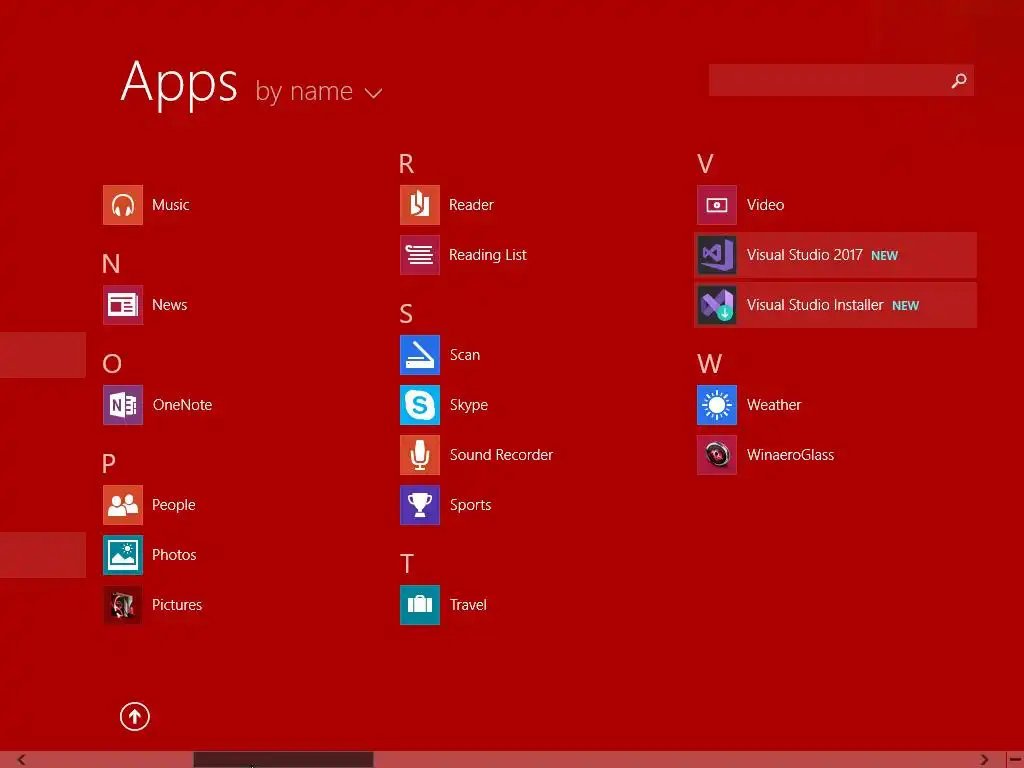
Task: Open the Sports trophy icon
Action: pos(420,505)
